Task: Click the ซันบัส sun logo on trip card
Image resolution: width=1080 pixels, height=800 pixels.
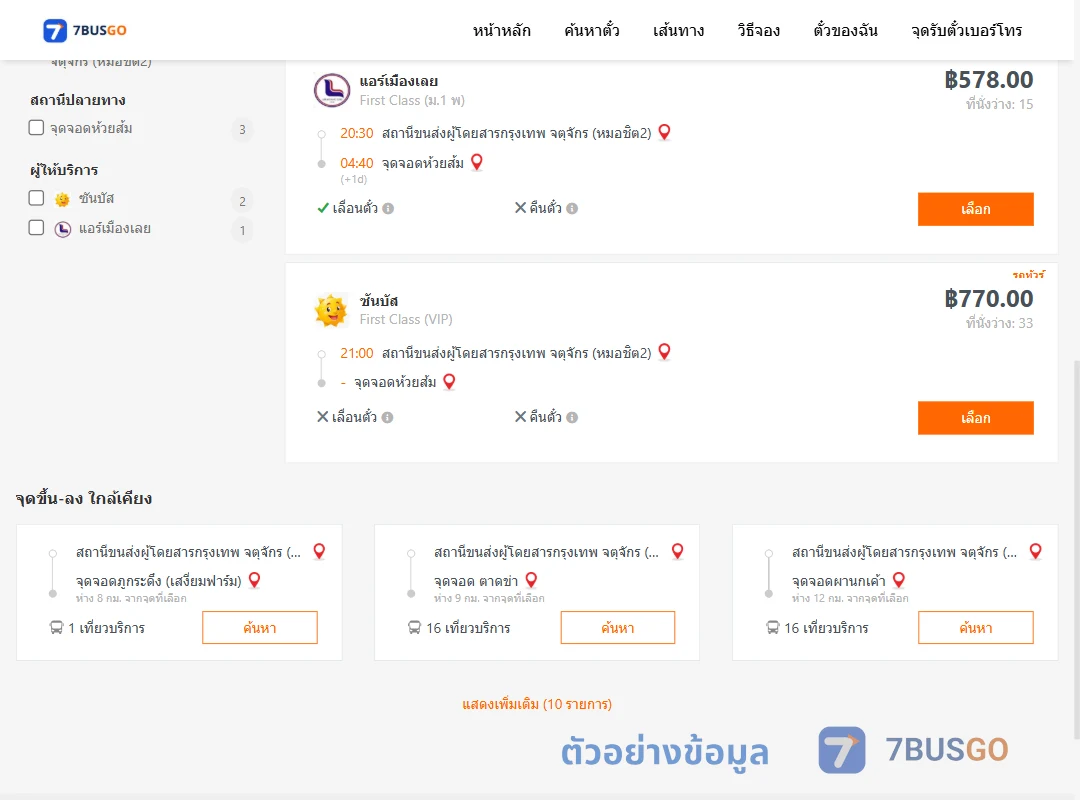Action: 331,309
